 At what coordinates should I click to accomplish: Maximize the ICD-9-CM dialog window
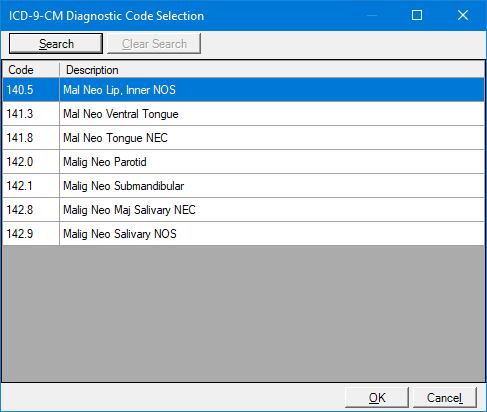coord(417,15)
